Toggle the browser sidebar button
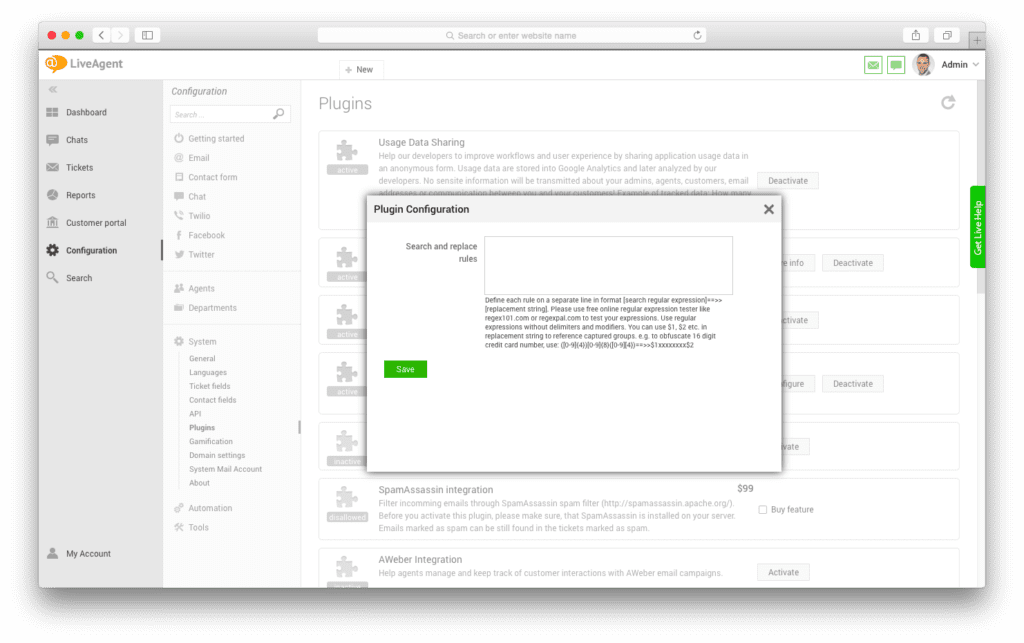The height and width of the screenshot is (643, 1024). point(148,35)
